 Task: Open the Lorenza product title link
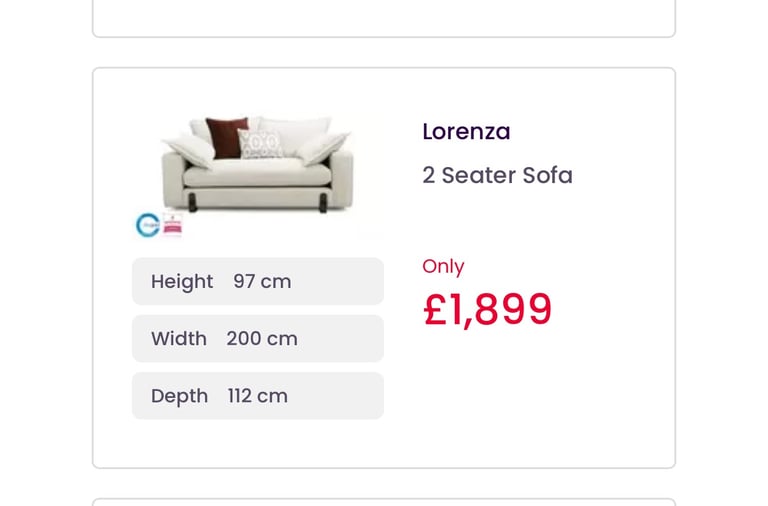coord(466,131)
